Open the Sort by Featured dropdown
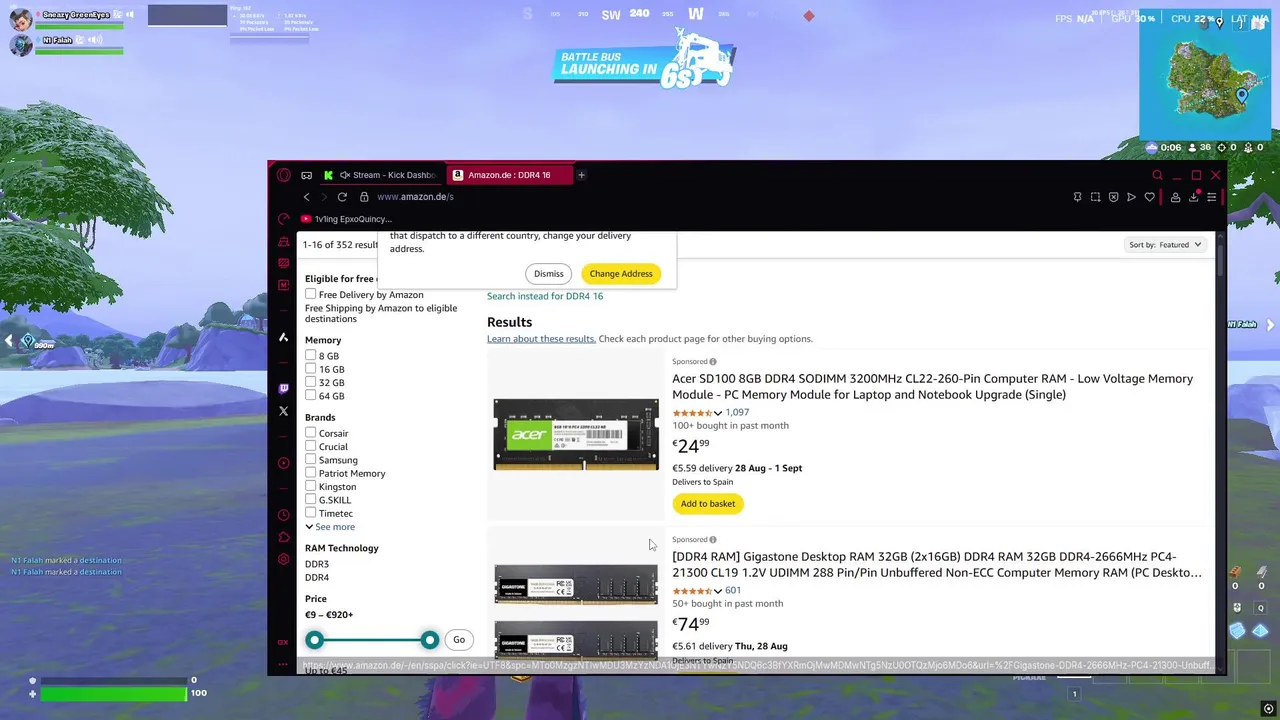 [x=1165, y=245]
